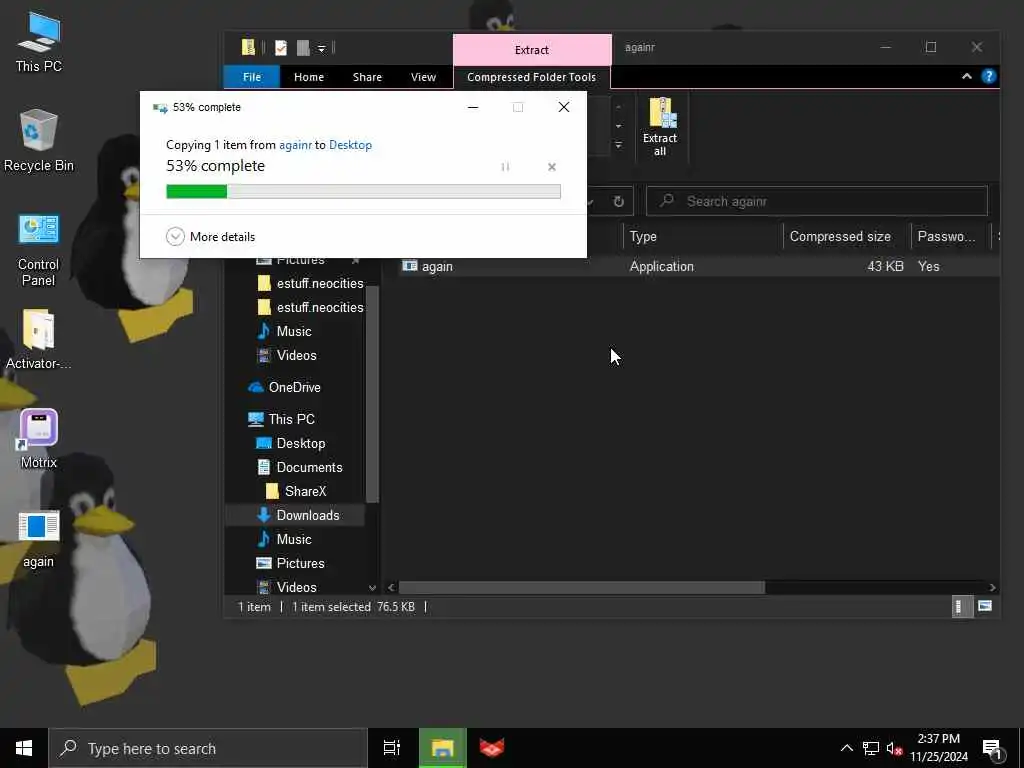Collapse the ribbon with the up chevron
The width and height of the screenshot is (1024, 768).
967,76
